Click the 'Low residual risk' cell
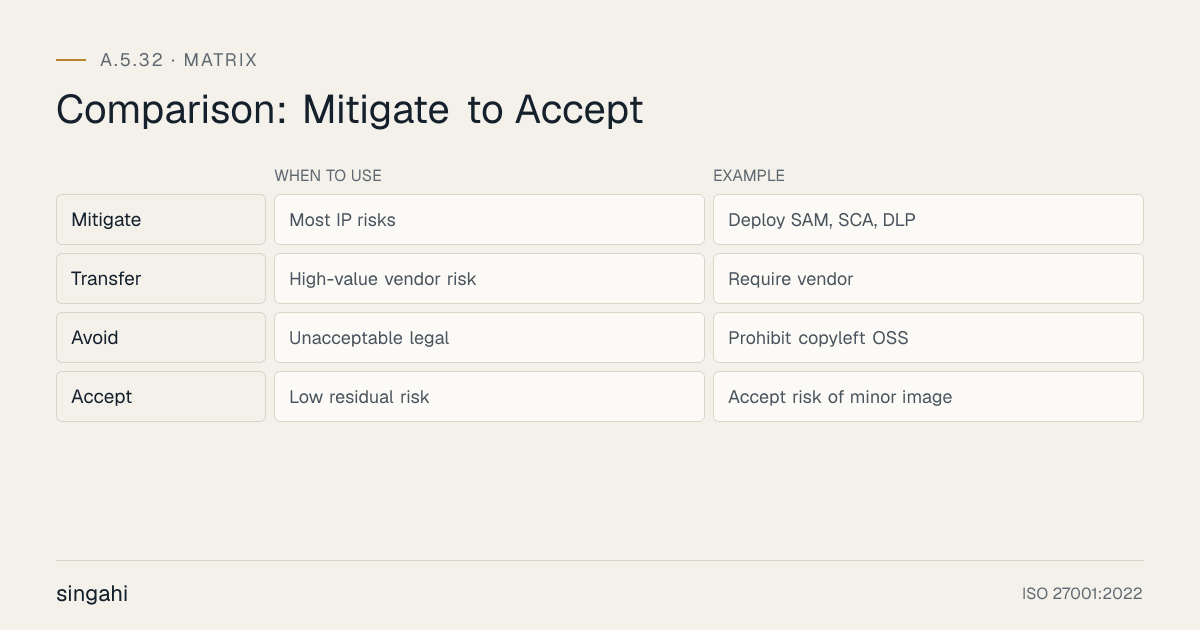The image size is (1200, 630). [x=489, y=397]
